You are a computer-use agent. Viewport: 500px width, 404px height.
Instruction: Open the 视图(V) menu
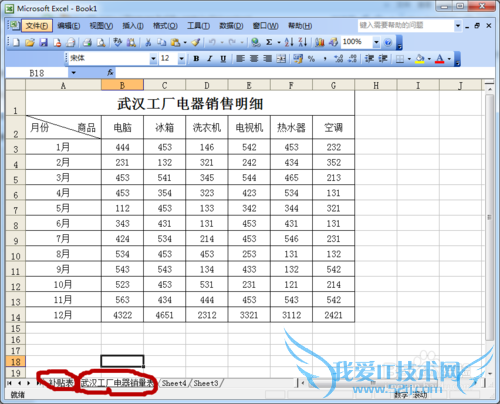[101, 26]
